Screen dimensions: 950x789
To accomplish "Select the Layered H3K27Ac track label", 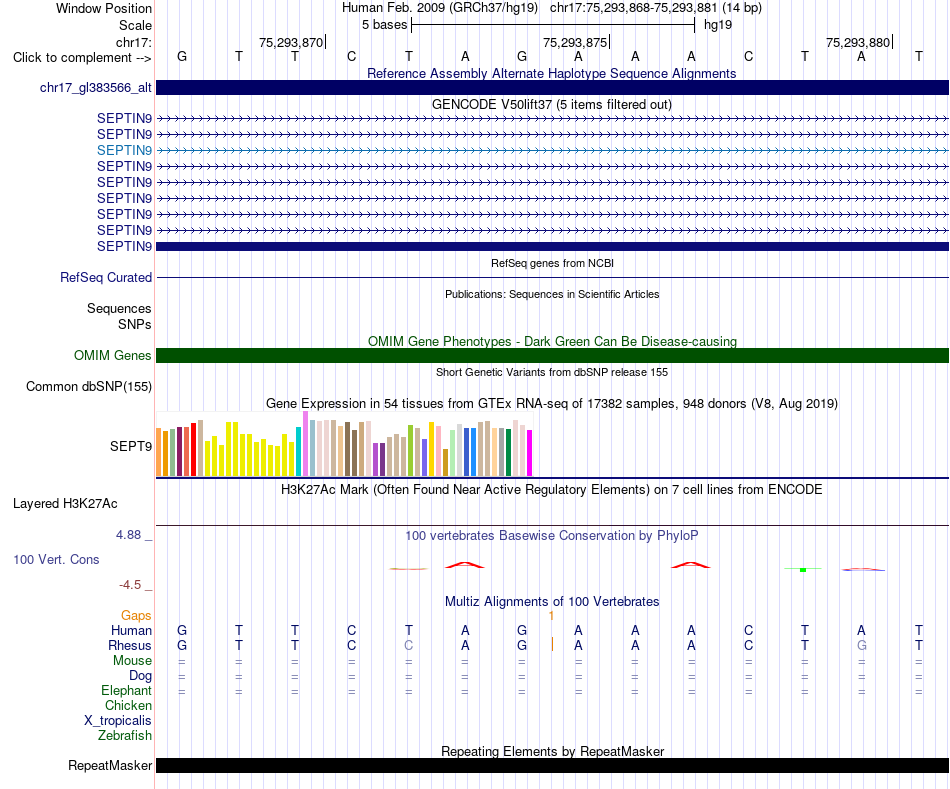I will click(65, 504).
